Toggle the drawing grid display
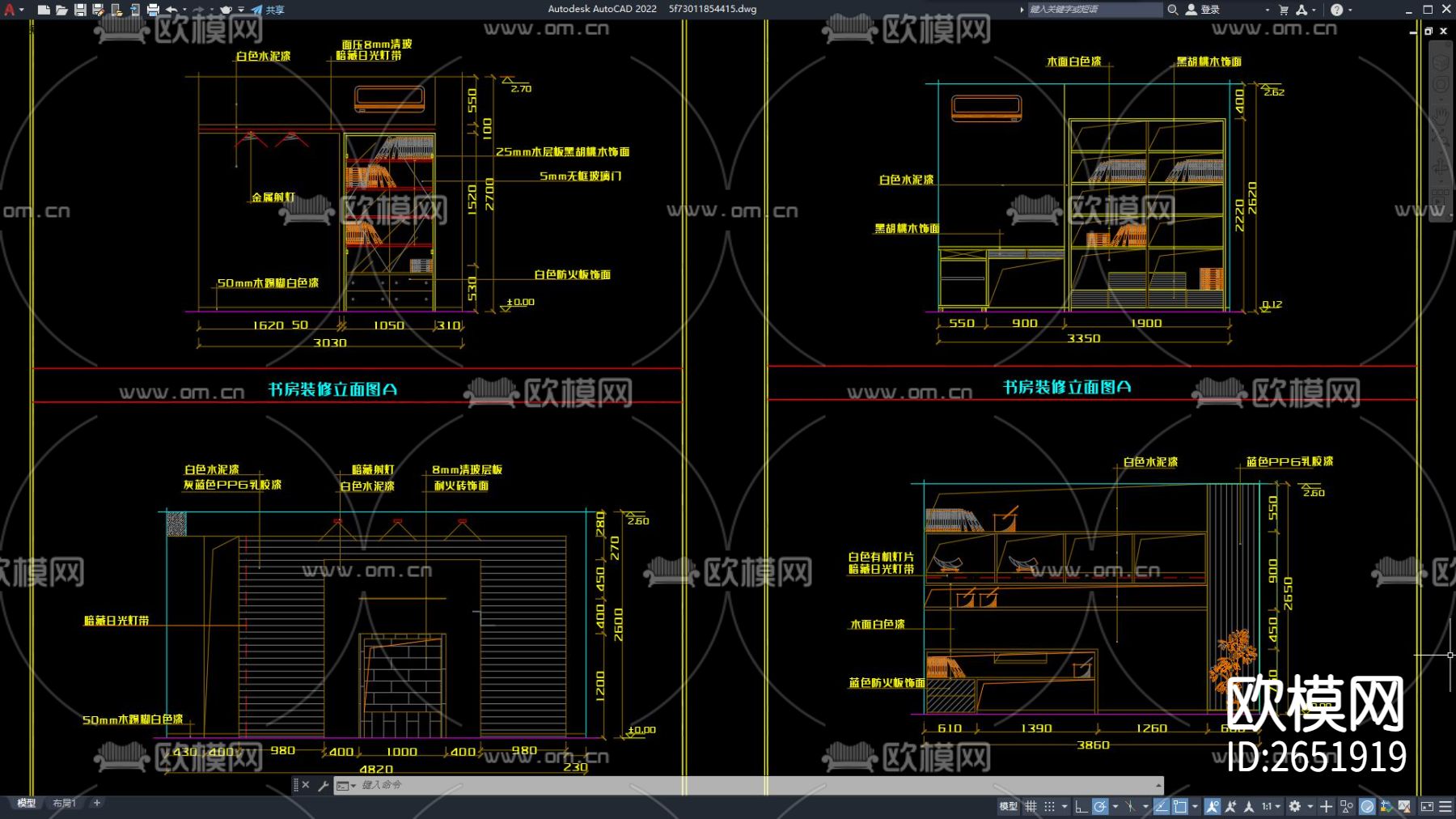The image size is (1456, 819). click(1031, 806)
